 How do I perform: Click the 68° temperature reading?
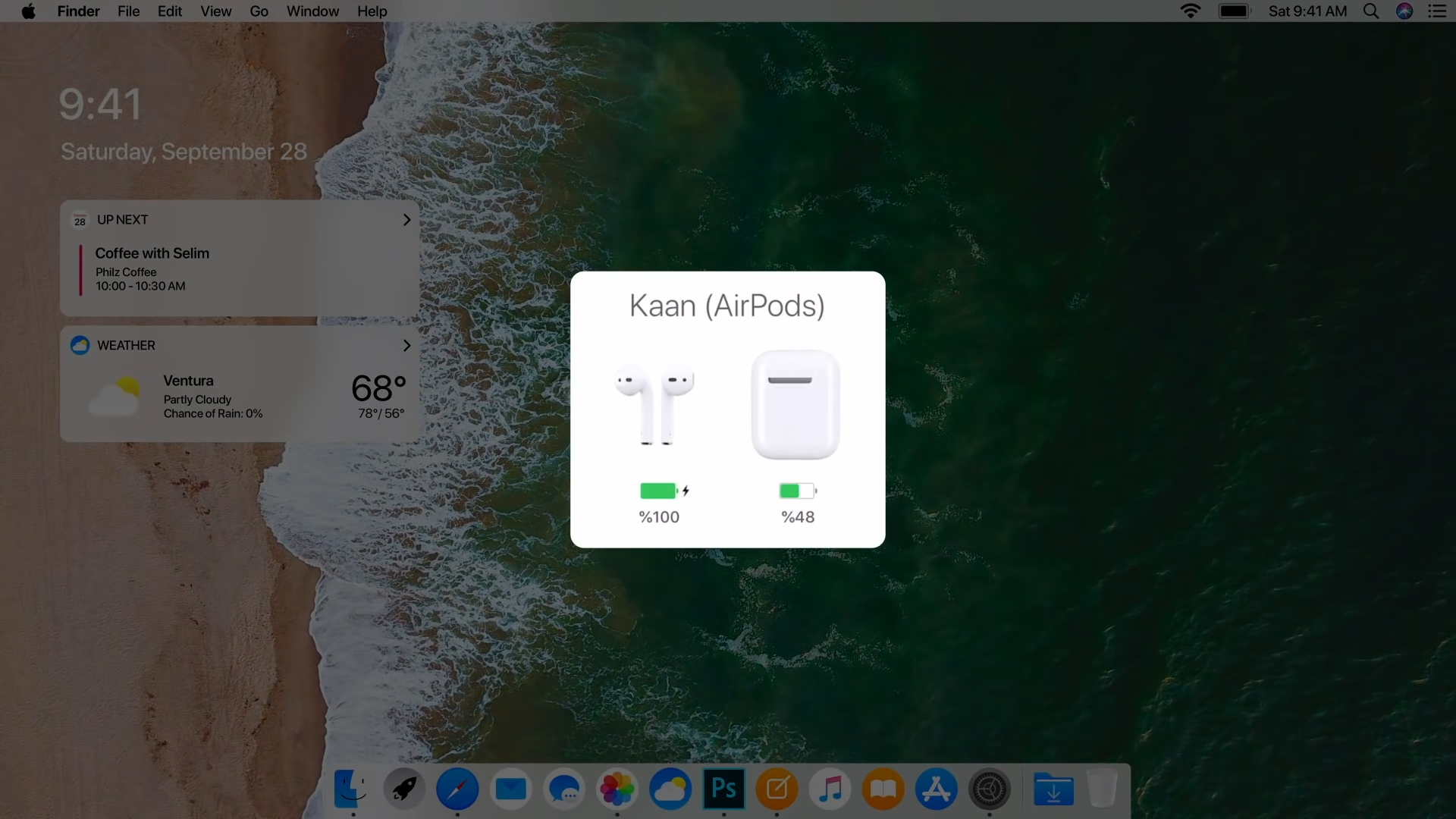click(379, 388)
